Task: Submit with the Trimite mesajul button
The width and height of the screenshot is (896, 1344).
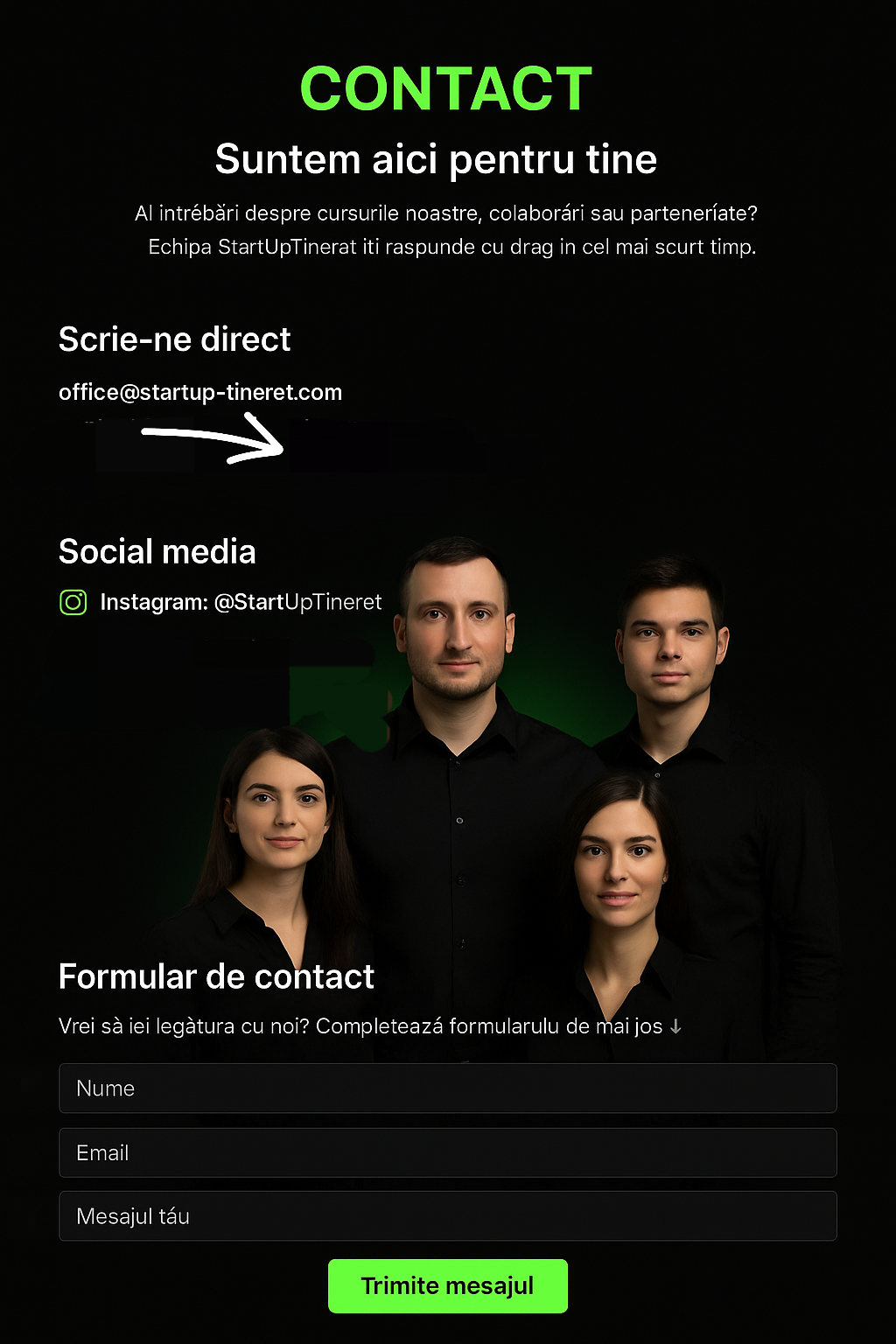Action: point(448,1286)
